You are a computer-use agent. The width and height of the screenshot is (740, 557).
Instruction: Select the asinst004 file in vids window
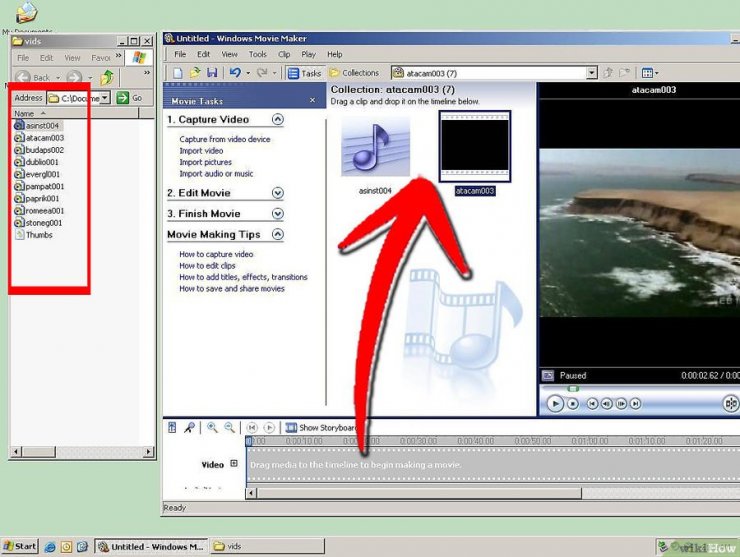pos(38,126)
